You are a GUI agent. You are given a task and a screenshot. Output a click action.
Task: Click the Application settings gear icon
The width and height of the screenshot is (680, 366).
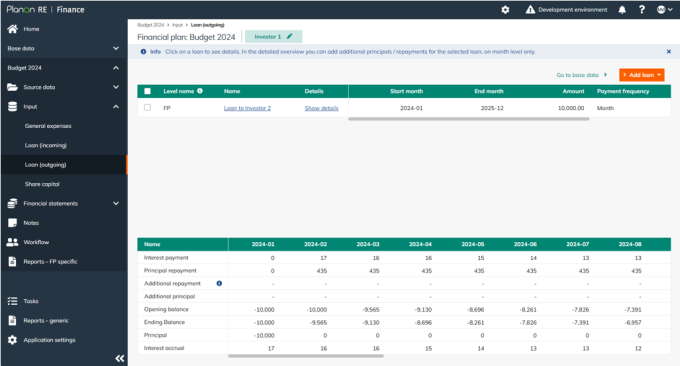tap(13, 340)
